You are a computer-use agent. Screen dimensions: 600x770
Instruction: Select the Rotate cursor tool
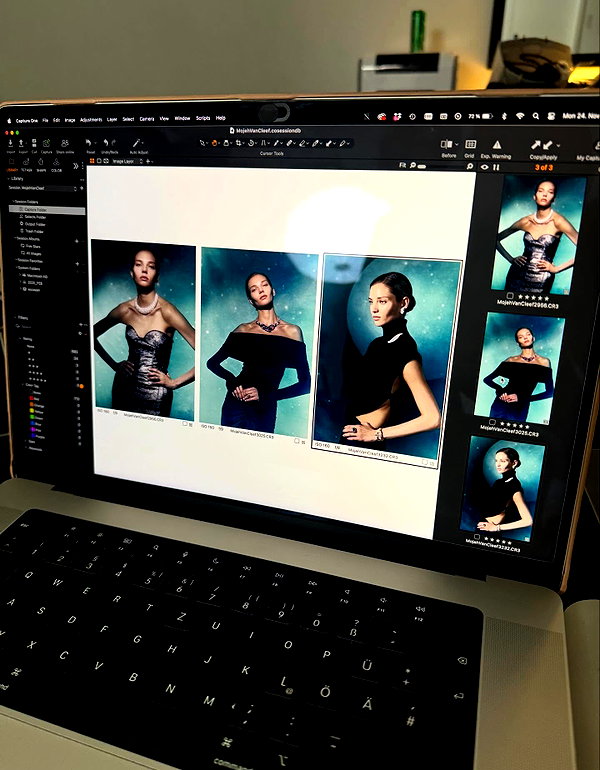pyautogui.click(x=251, y=143)
